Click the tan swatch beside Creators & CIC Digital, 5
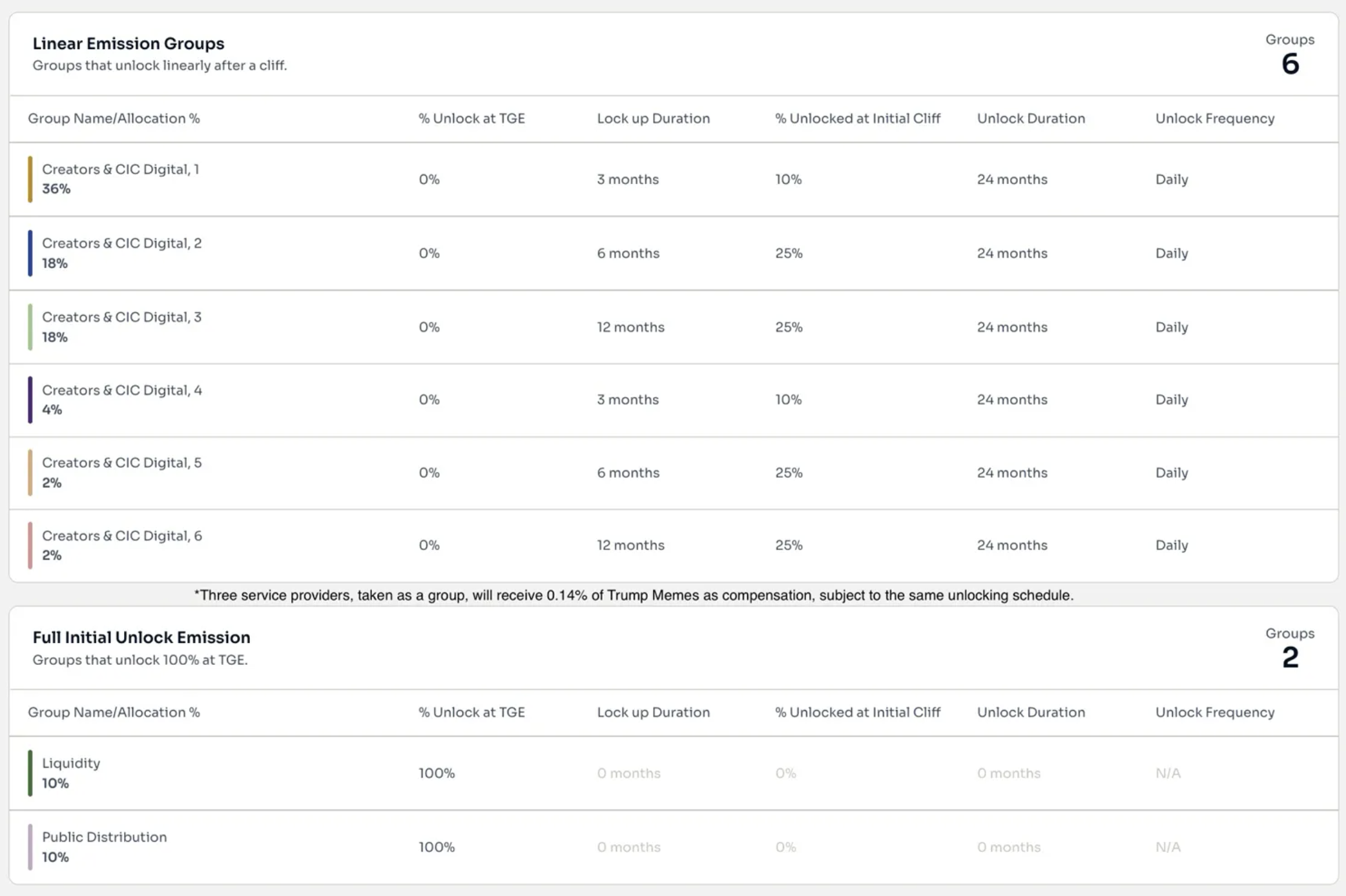This screenshot has height=896, width=1346. click(x=30, y=473)
